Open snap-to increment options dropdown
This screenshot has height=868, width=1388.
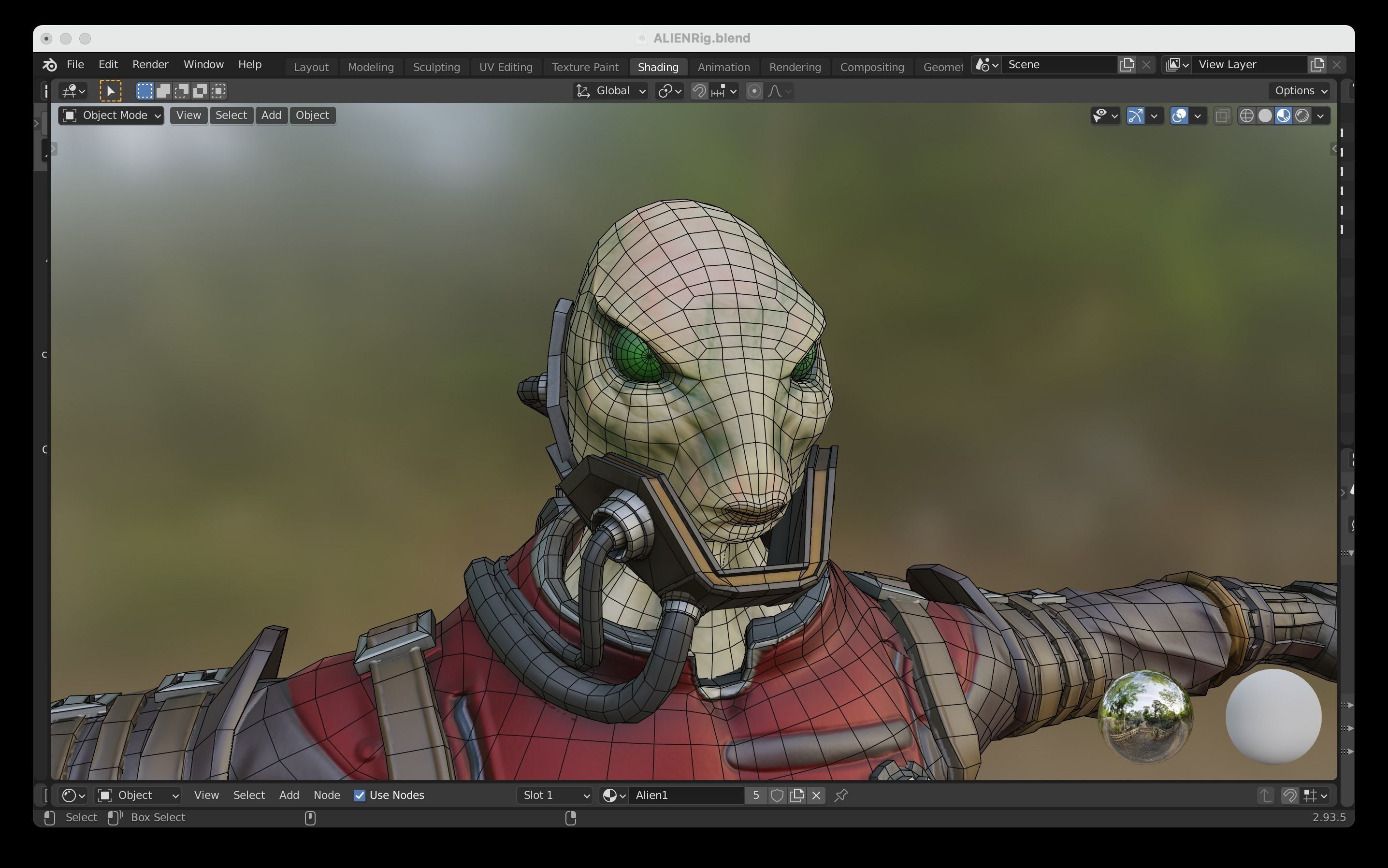[723, 91]
